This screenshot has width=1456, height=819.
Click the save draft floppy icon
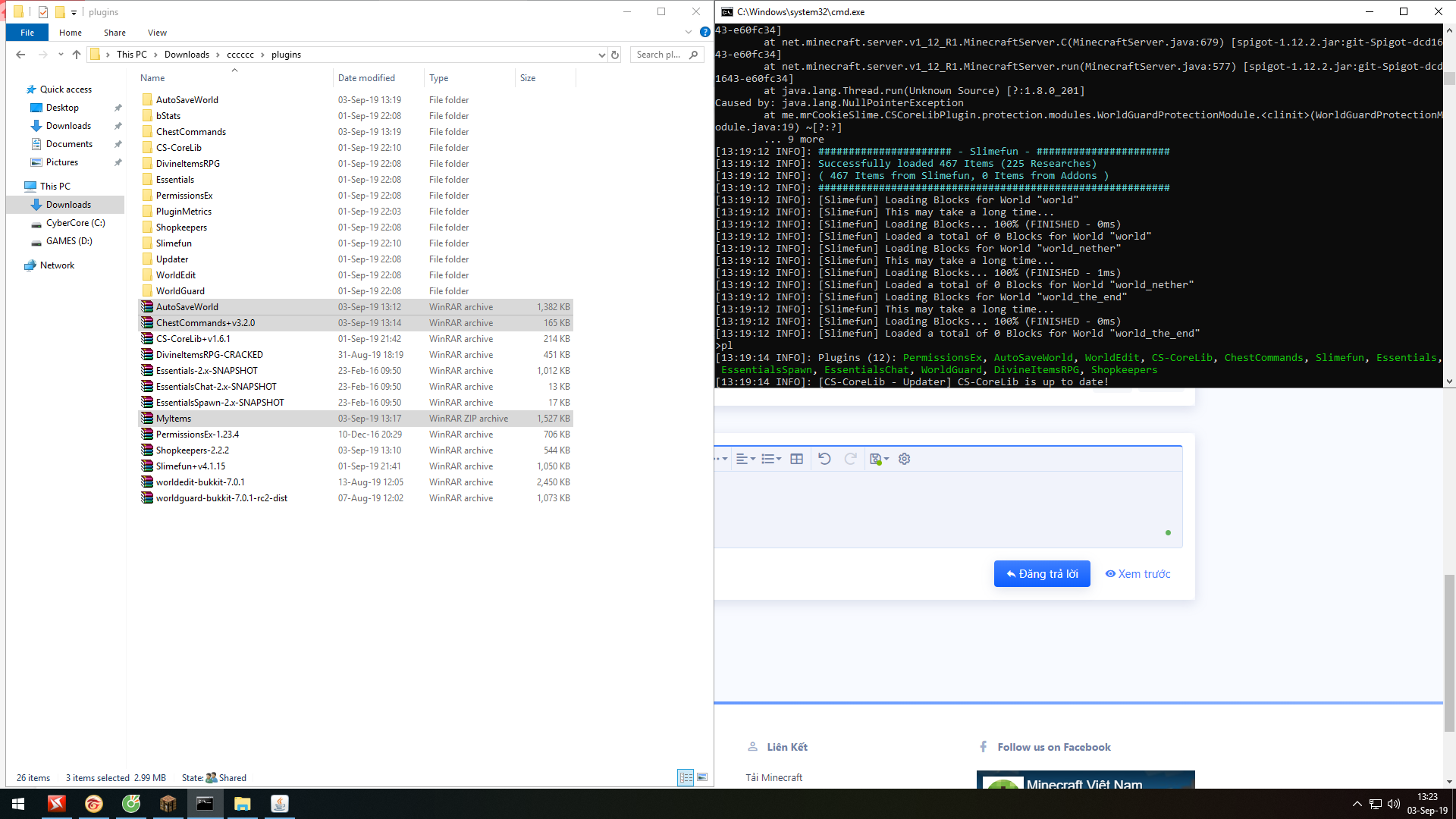(876, 459)
